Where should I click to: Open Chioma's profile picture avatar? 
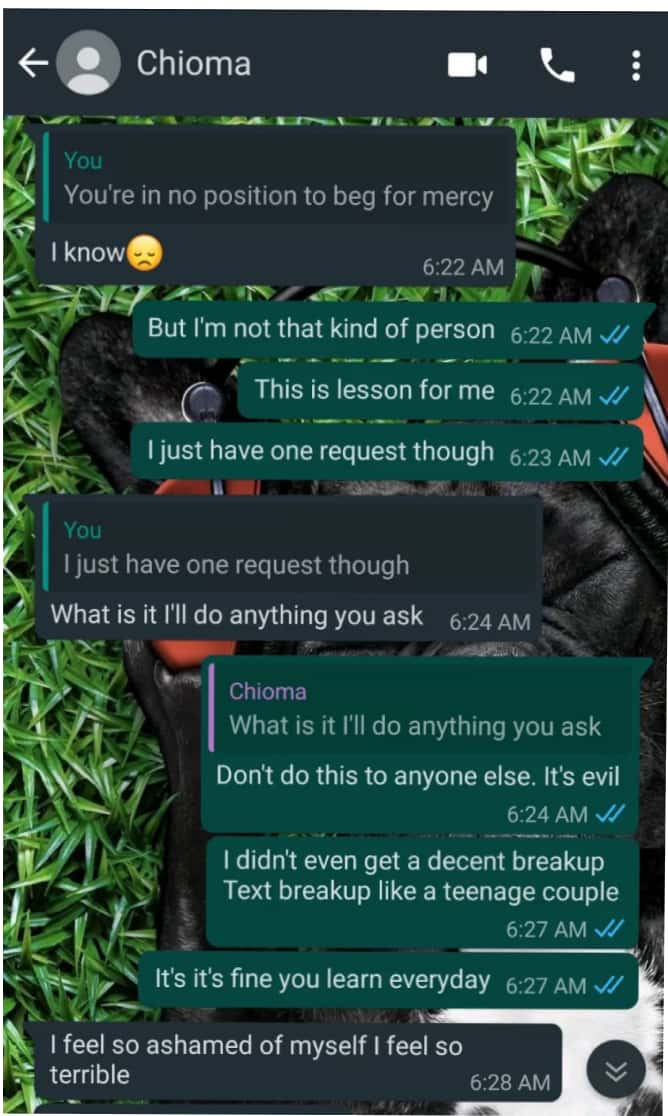pyautogui.click(x=88, y=63)
